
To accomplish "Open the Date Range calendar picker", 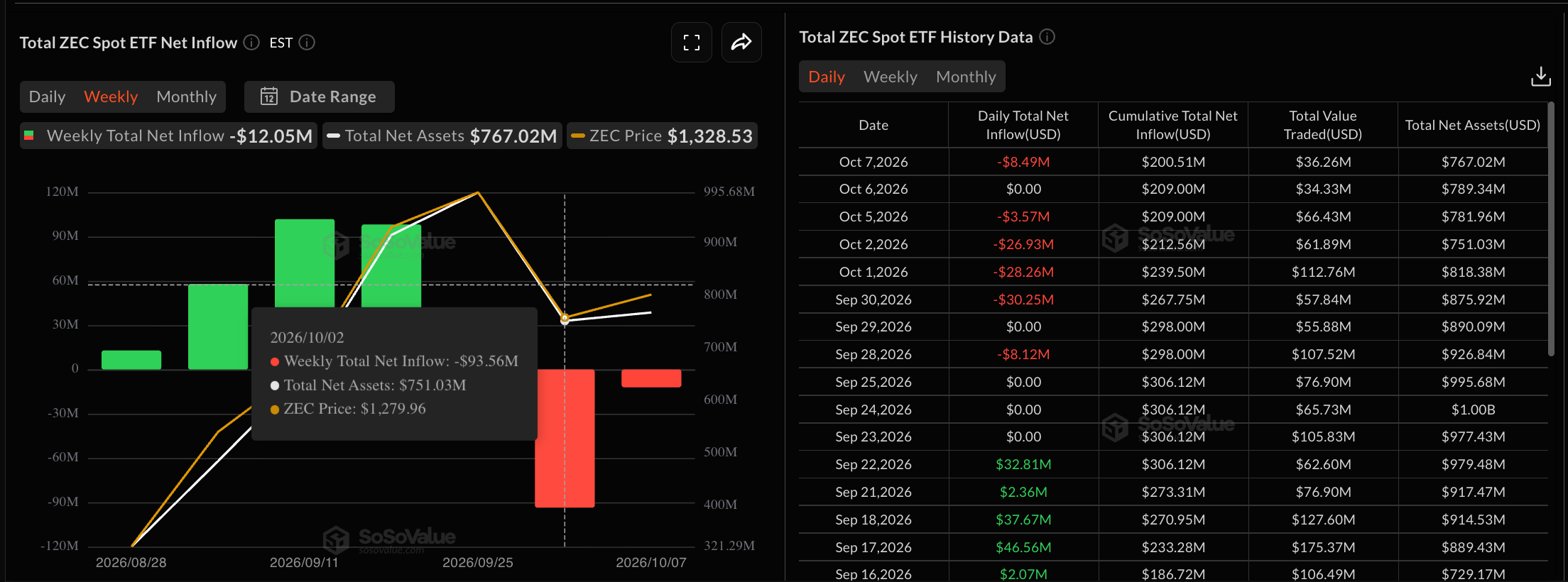I will [319, 97].
